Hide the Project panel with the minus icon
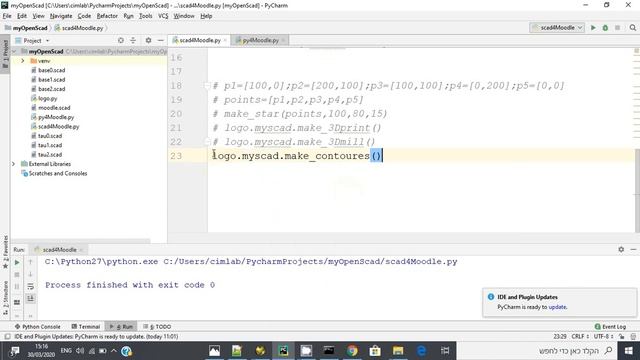This screenshot has width=640, height=360. coord(160,40)
